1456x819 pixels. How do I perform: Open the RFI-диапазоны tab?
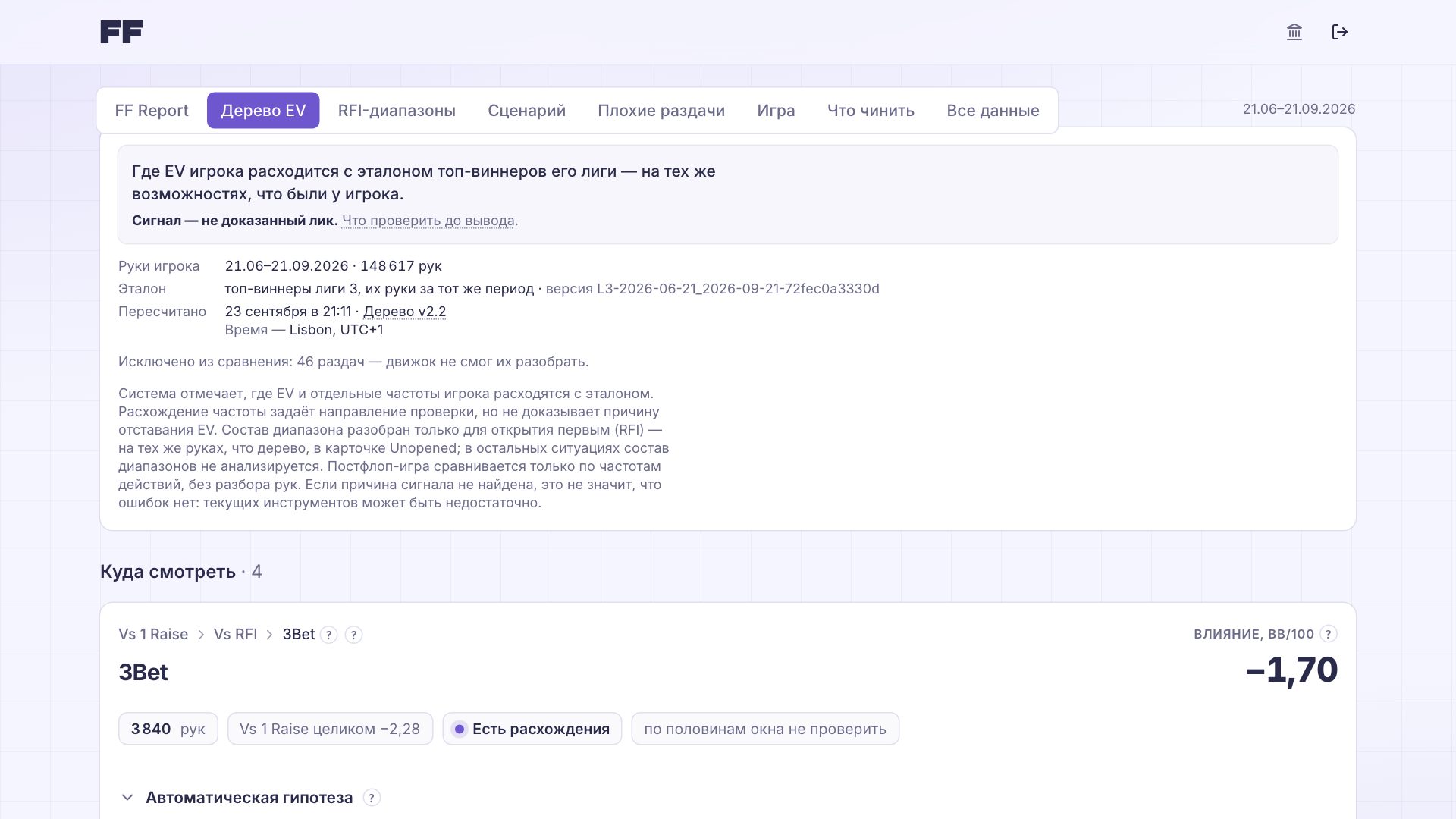397,111
